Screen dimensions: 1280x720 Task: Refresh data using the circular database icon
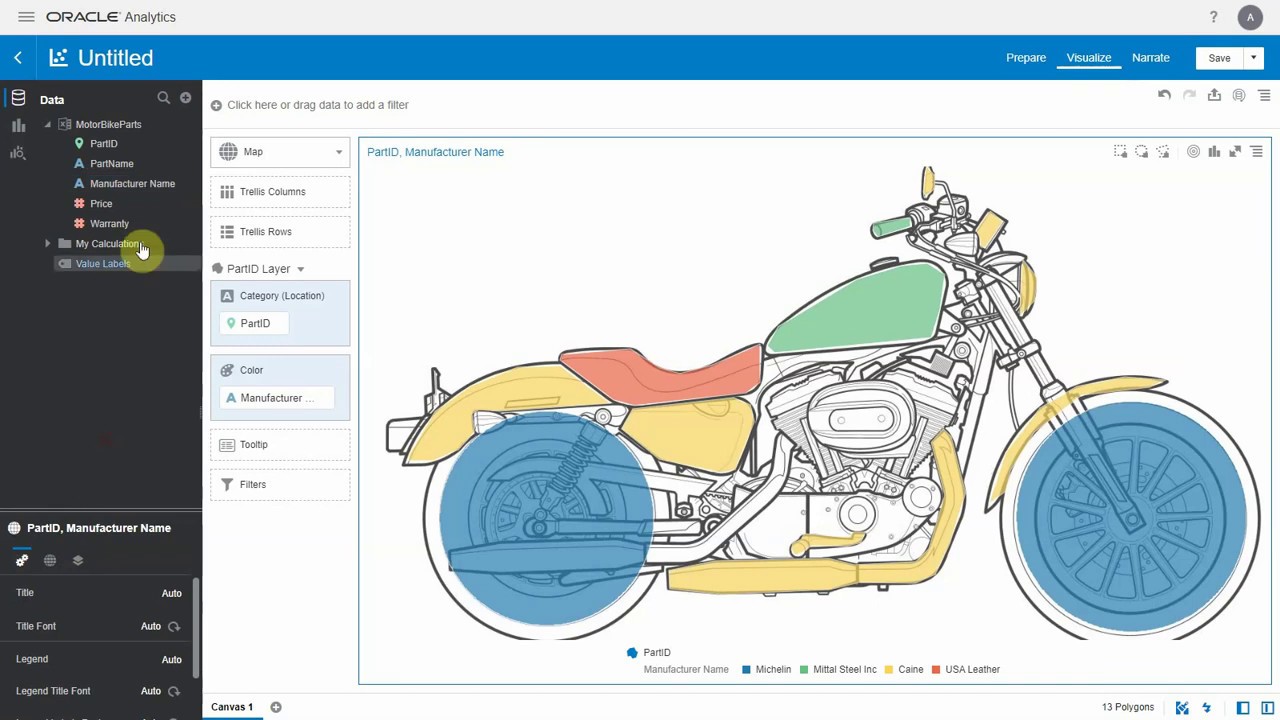click(1239, 95)
